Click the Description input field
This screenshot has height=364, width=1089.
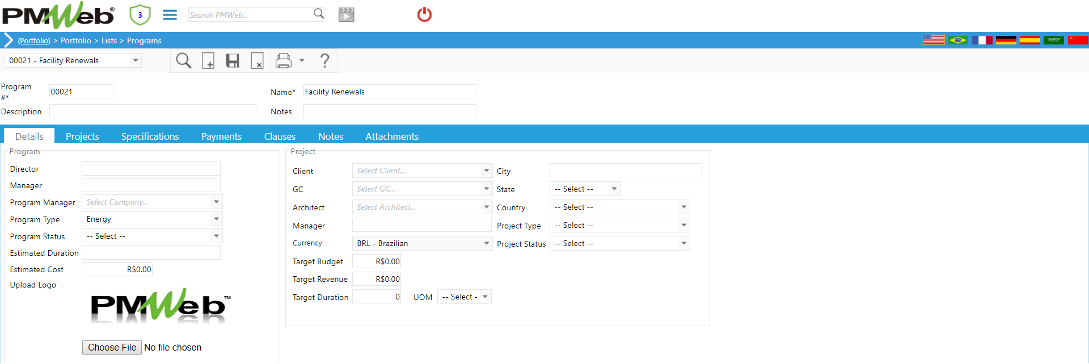[x=153, y=111]
